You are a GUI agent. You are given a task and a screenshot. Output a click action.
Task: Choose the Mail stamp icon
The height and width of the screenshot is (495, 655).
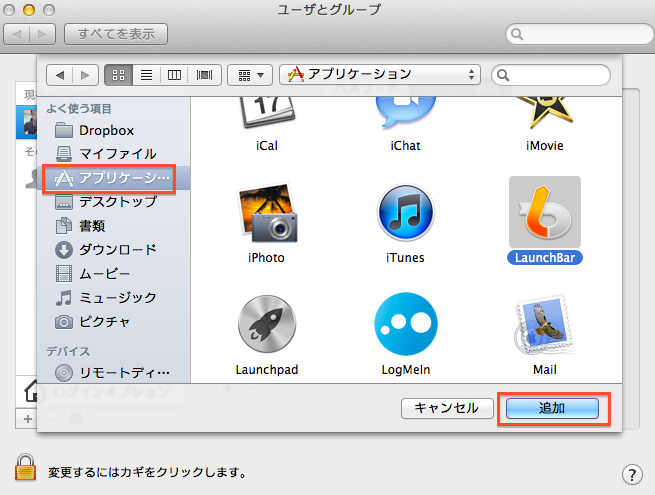545,324
